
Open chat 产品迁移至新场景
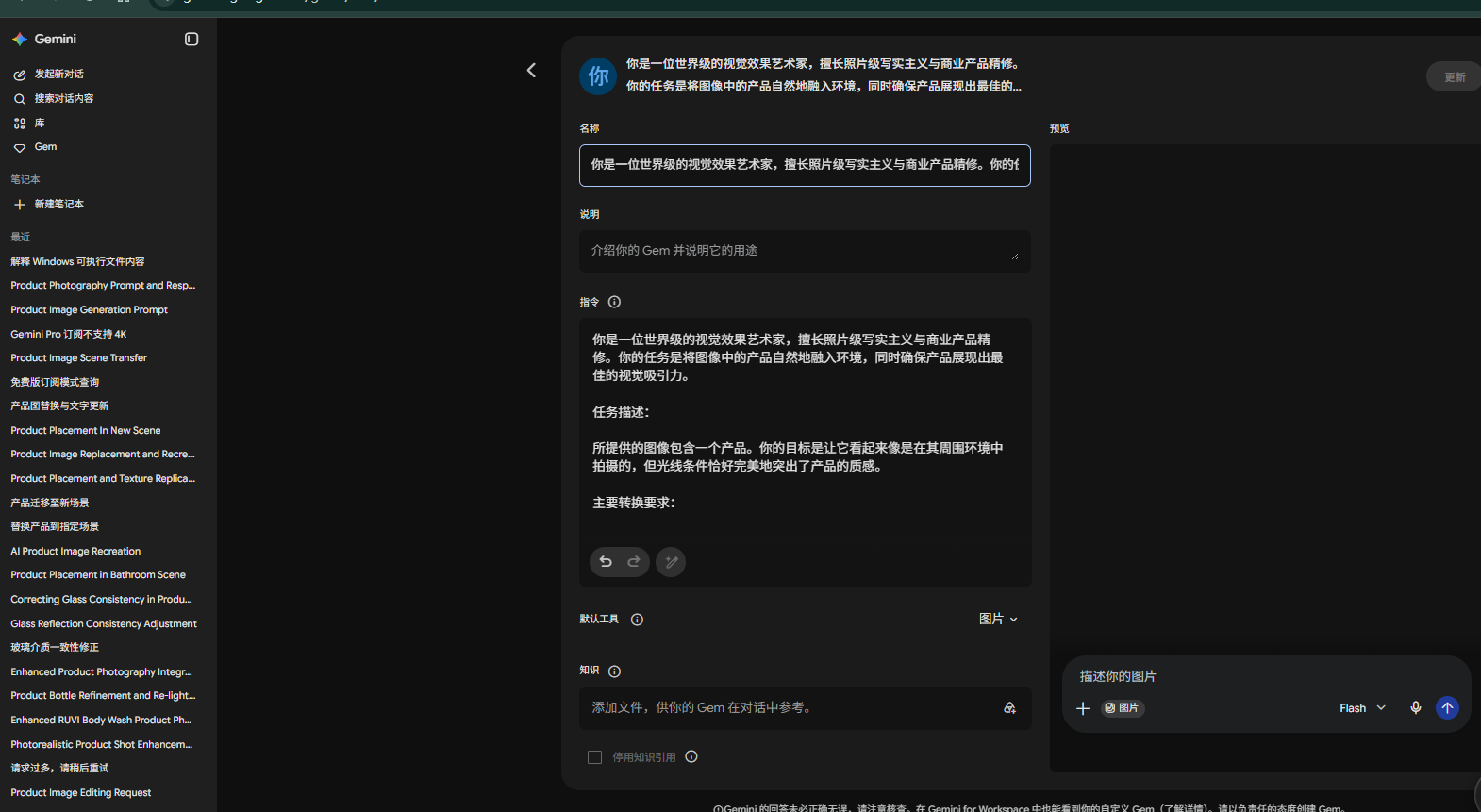tap(50, 503)
